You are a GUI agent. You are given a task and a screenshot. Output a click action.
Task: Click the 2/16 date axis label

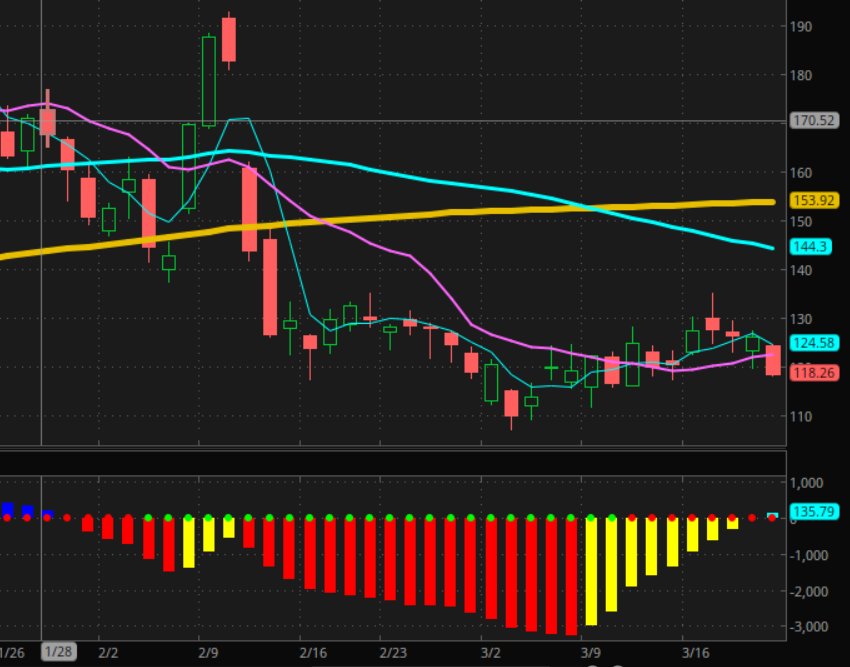pyautogui.click(x=313, y=652)
